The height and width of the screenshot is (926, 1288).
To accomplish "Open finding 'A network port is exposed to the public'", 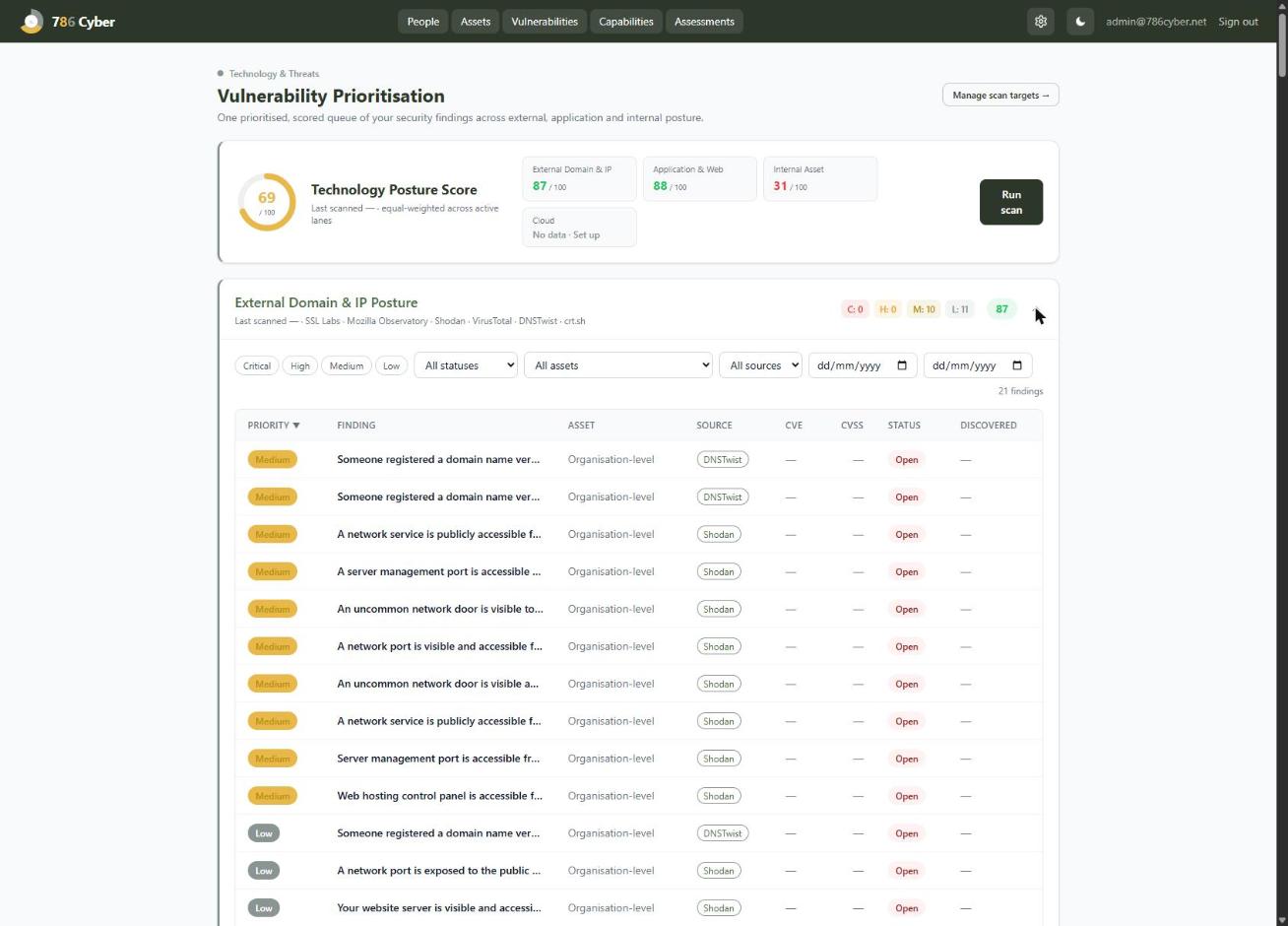I will point(439,871).
